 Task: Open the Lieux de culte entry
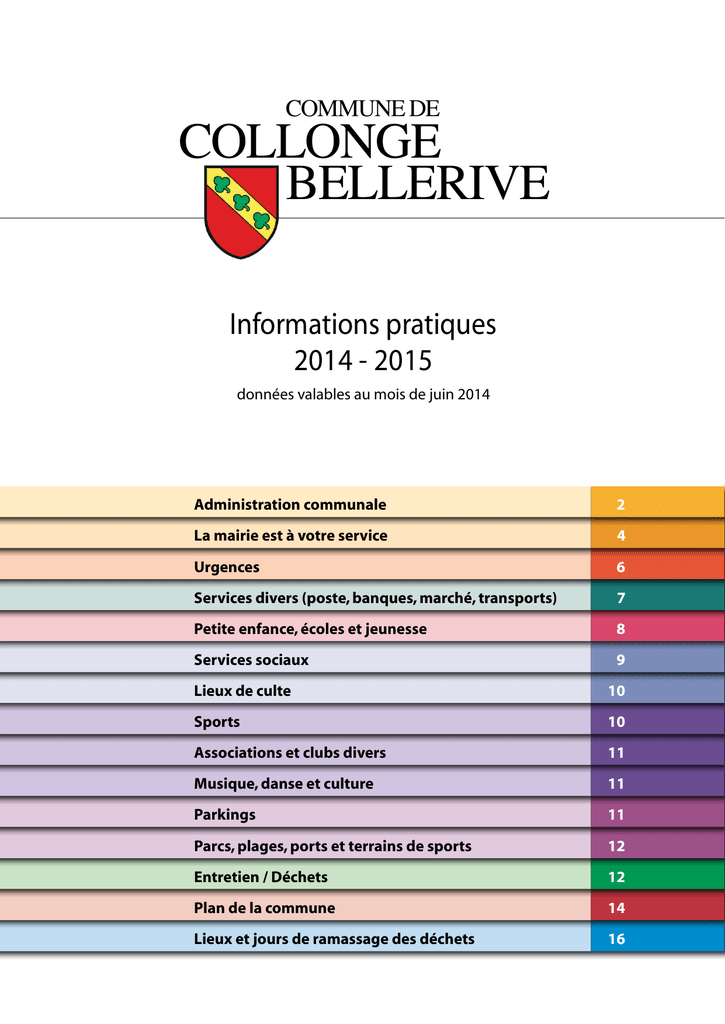tap(243, 691)
